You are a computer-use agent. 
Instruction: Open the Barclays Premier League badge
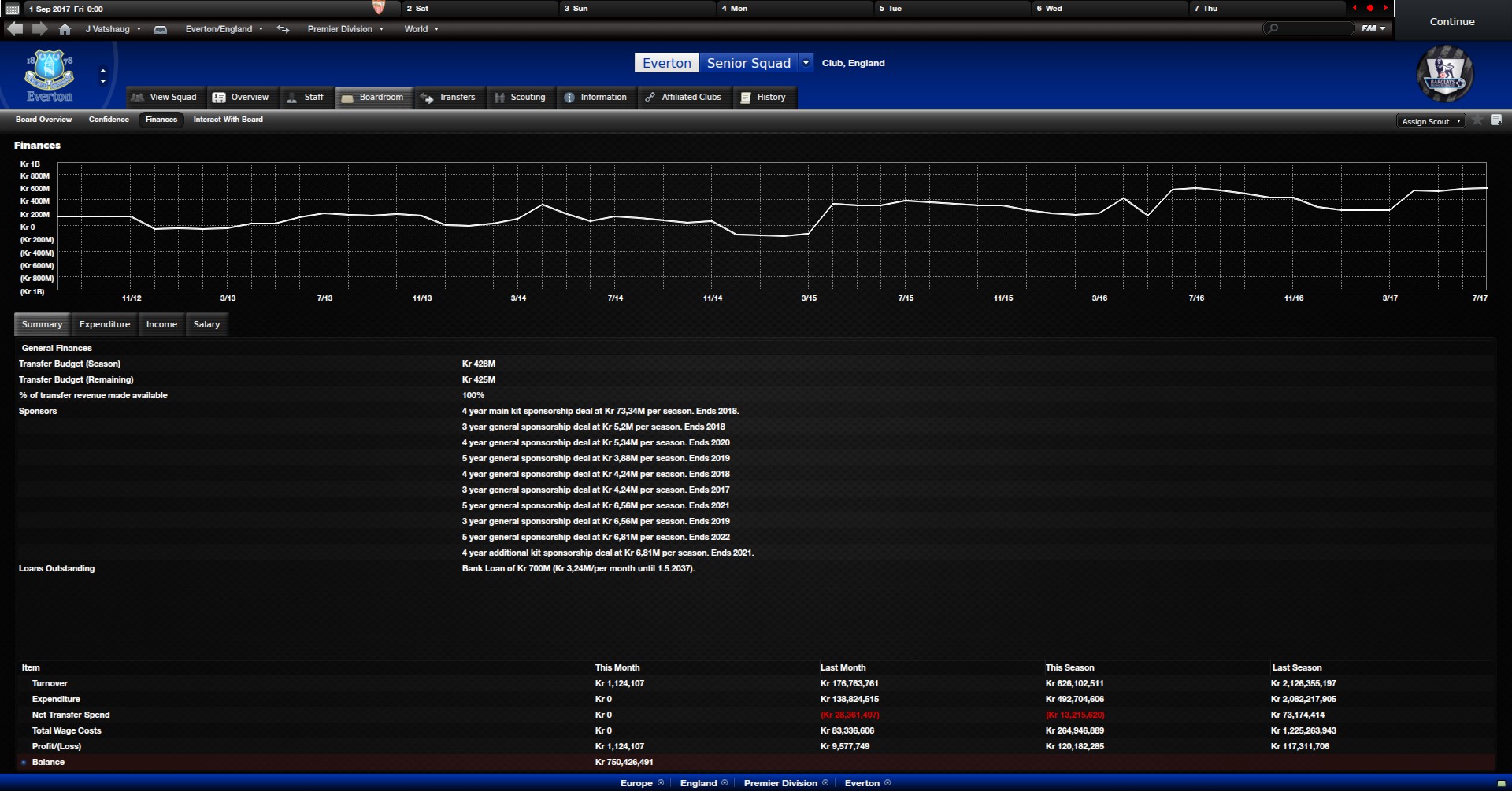click(1445, 75)
